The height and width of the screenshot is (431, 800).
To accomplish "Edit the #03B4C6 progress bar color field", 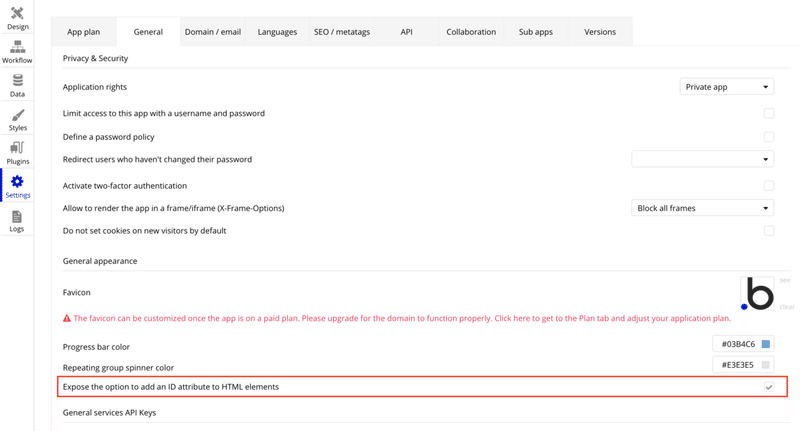I will tap(743, 344).
